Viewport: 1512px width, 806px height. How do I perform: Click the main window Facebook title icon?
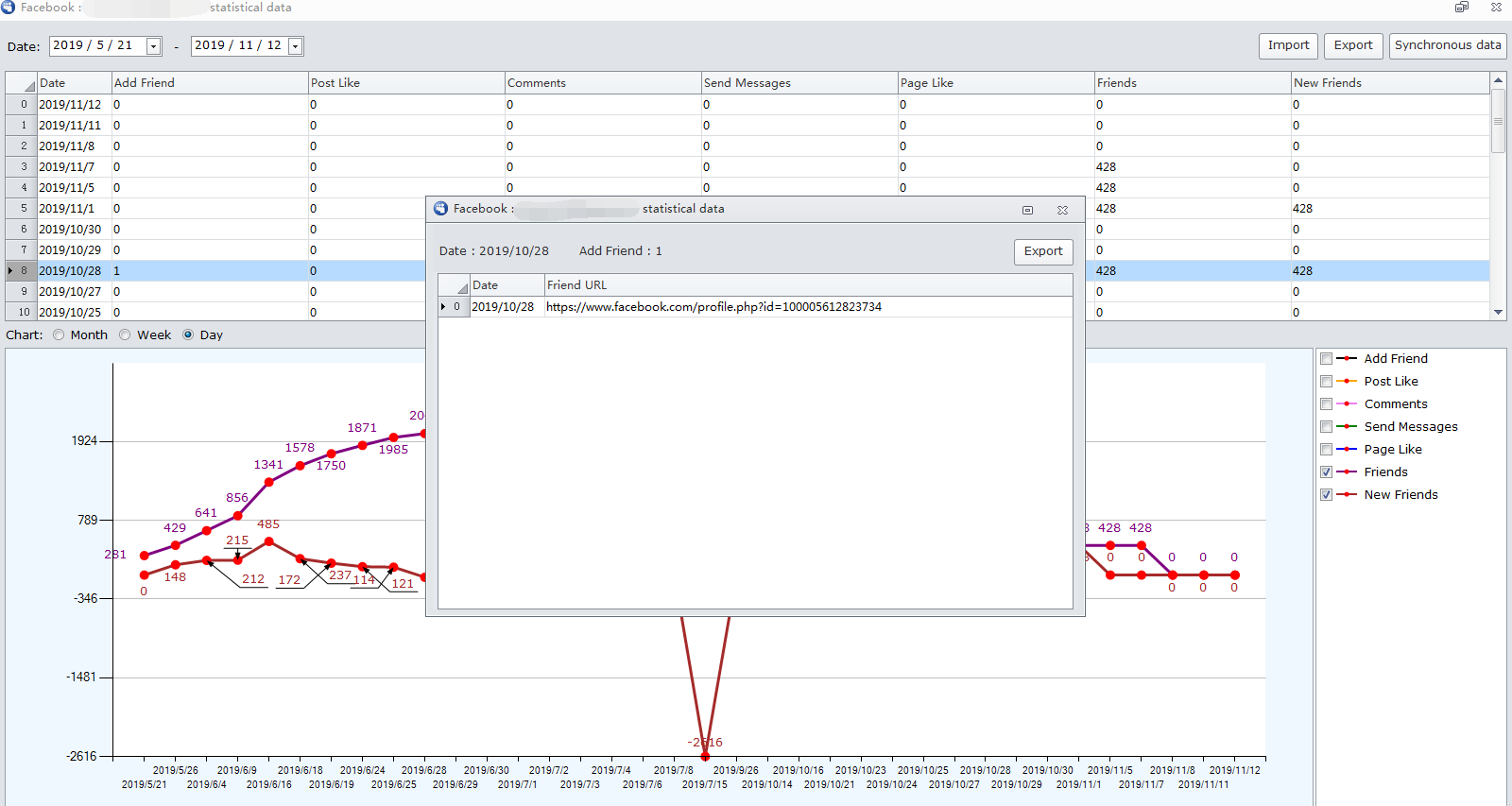[x=8, y=7]
